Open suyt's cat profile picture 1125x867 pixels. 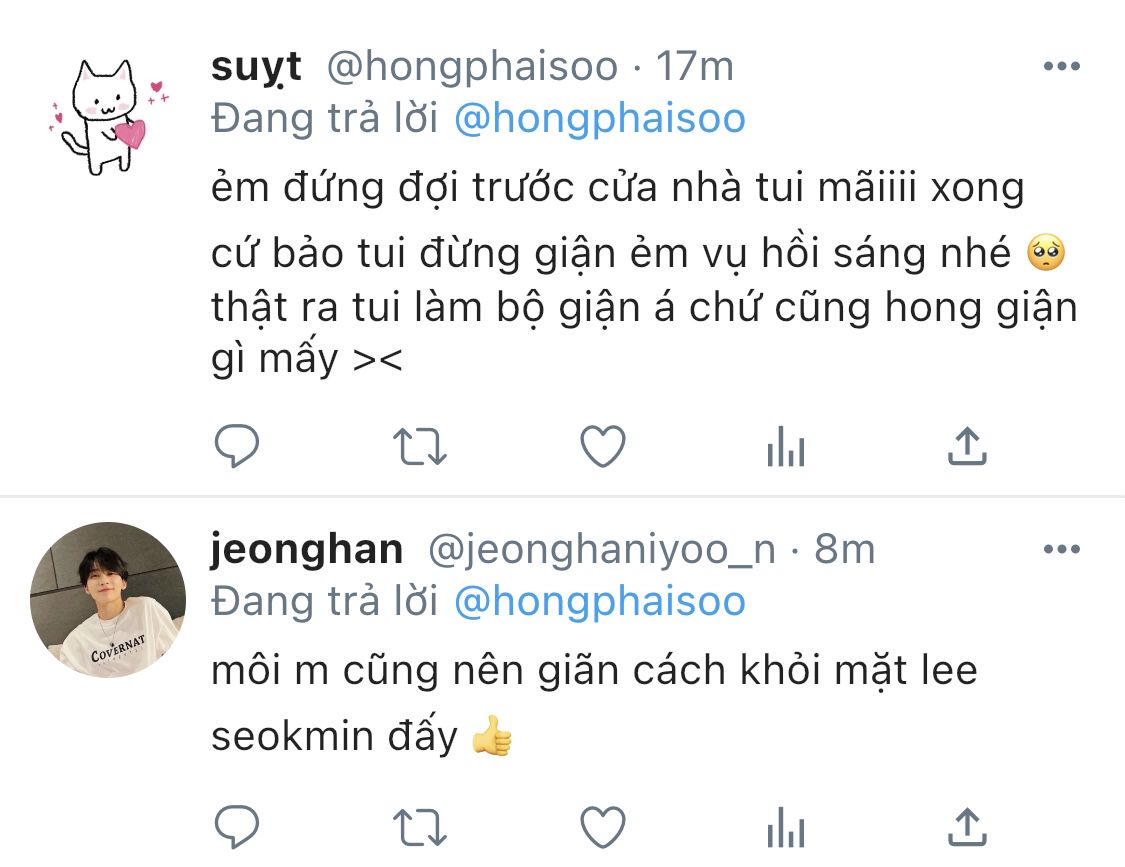pyautogui.click(x=108, y=117)
